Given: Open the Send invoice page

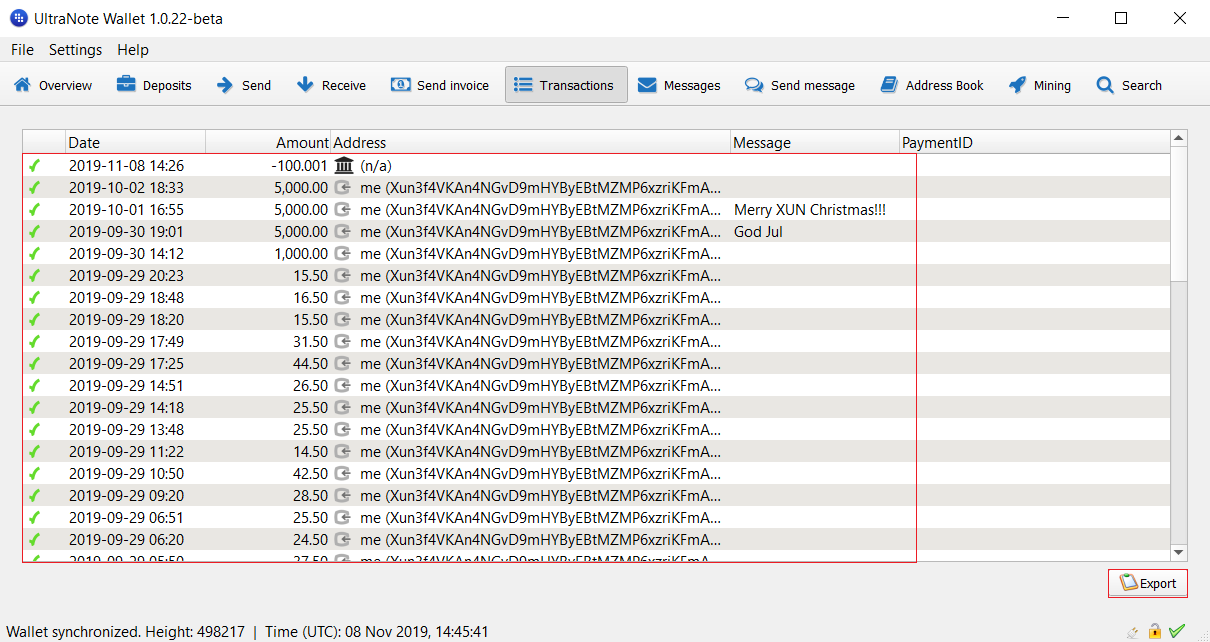Looking at the screenshot, I should tap(440, 85).
